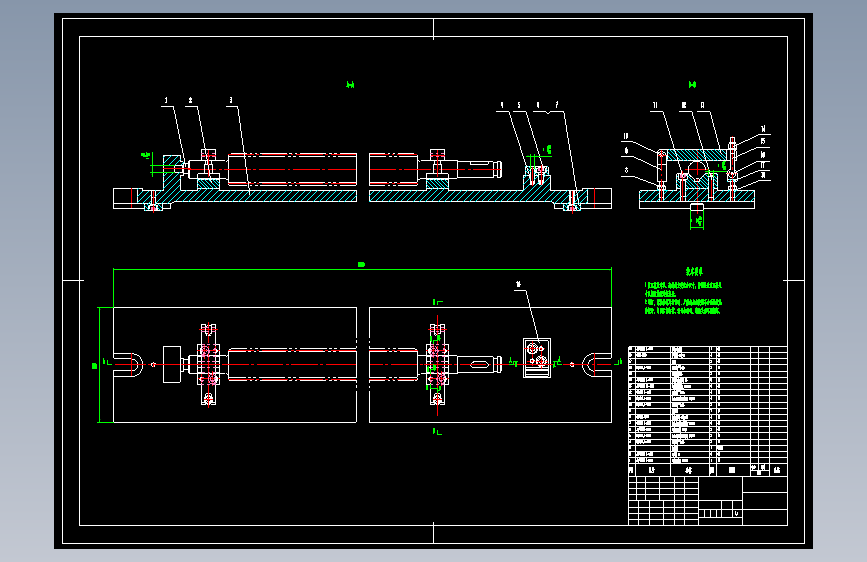The height and width of the screenshot is (562, 867).
Task: Select the green technical requirements paragraph
Action: (683, 298)
